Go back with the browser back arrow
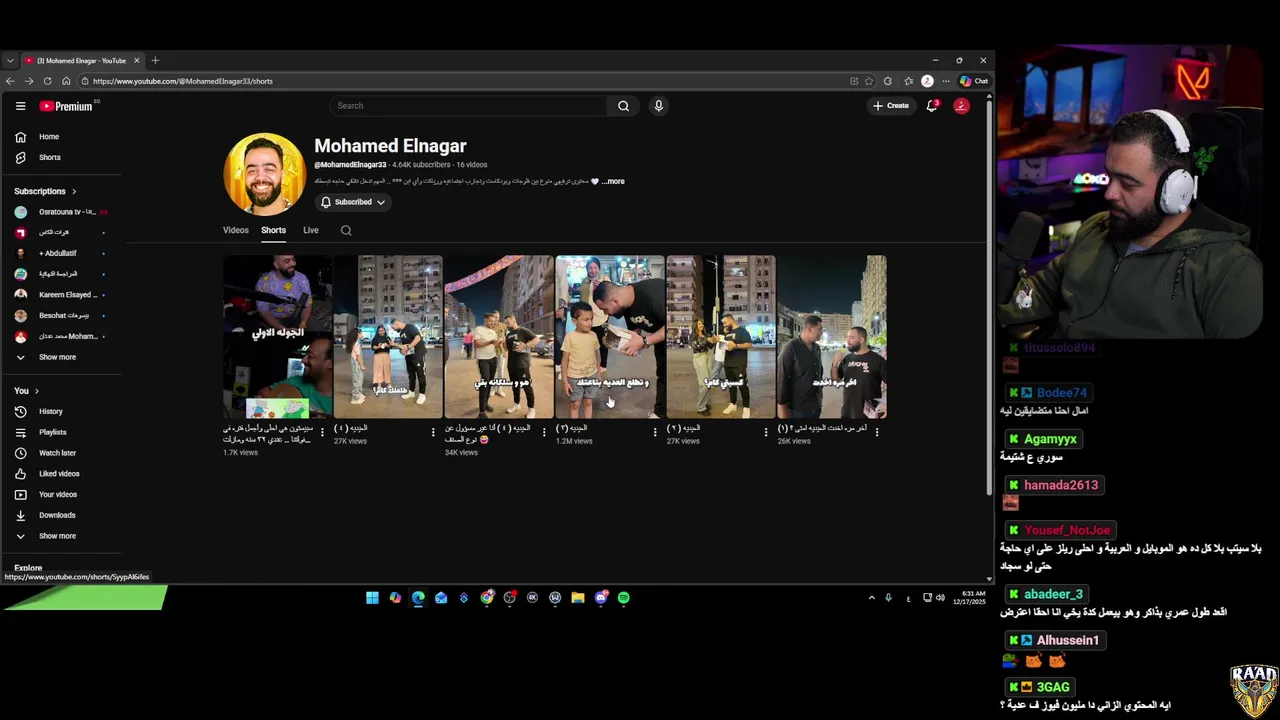This screenshot has height=720, width=1280. tap(10, 81)
